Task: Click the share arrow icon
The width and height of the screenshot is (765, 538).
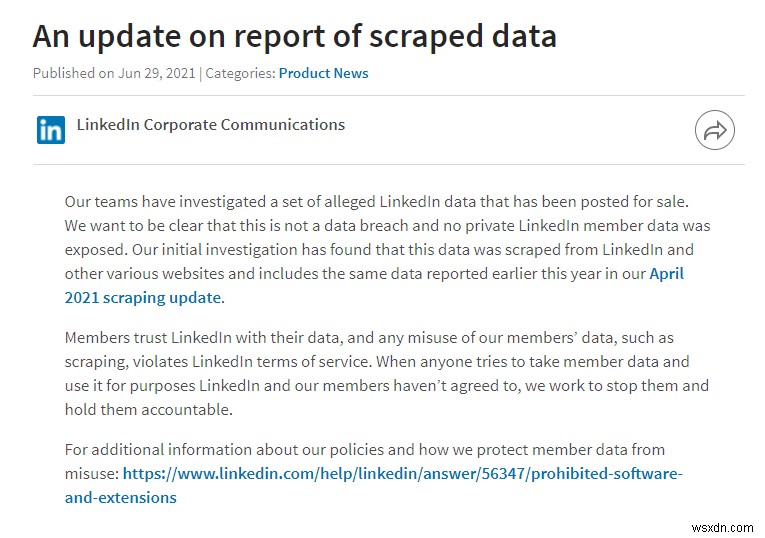Action: pos(714,131)
